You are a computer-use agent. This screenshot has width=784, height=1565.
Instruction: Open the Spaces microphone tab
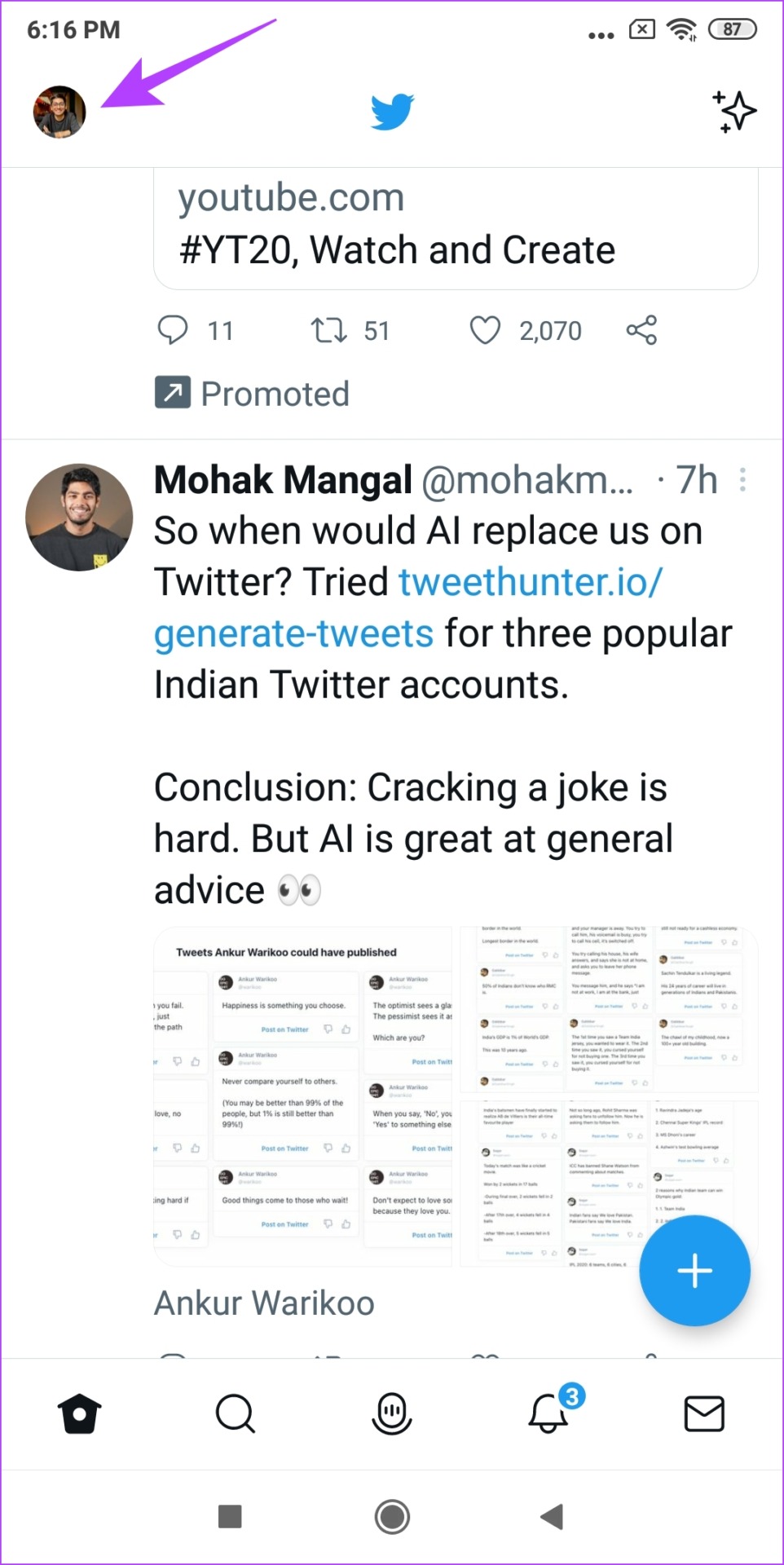point(392,1413)
